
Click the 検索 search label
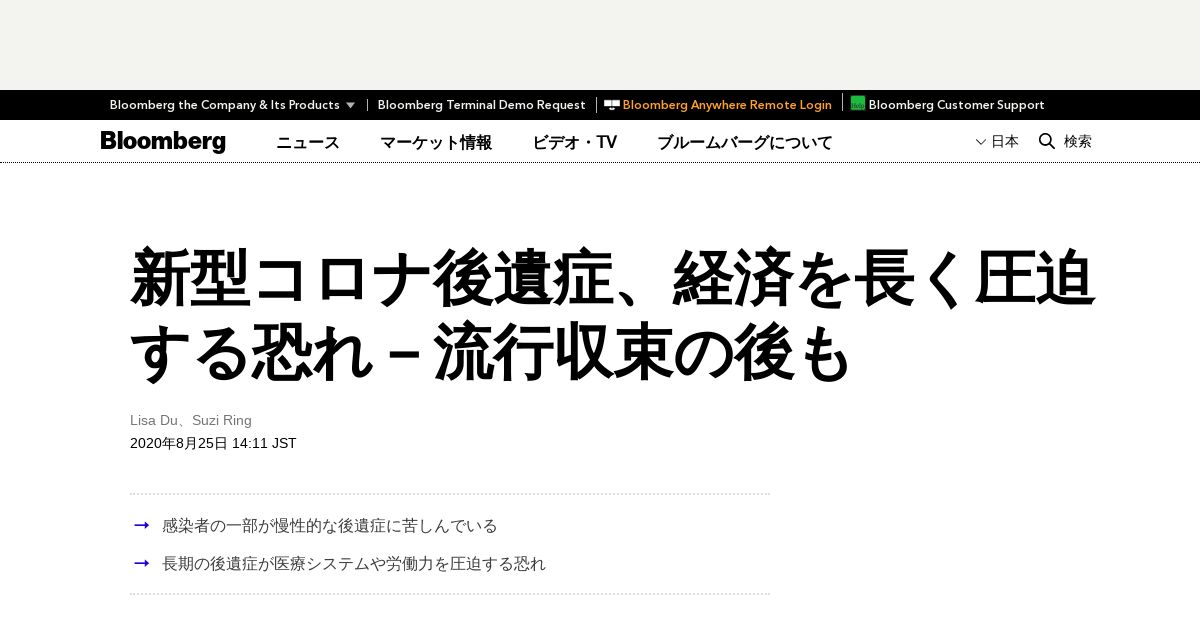tap(1078, 141)
